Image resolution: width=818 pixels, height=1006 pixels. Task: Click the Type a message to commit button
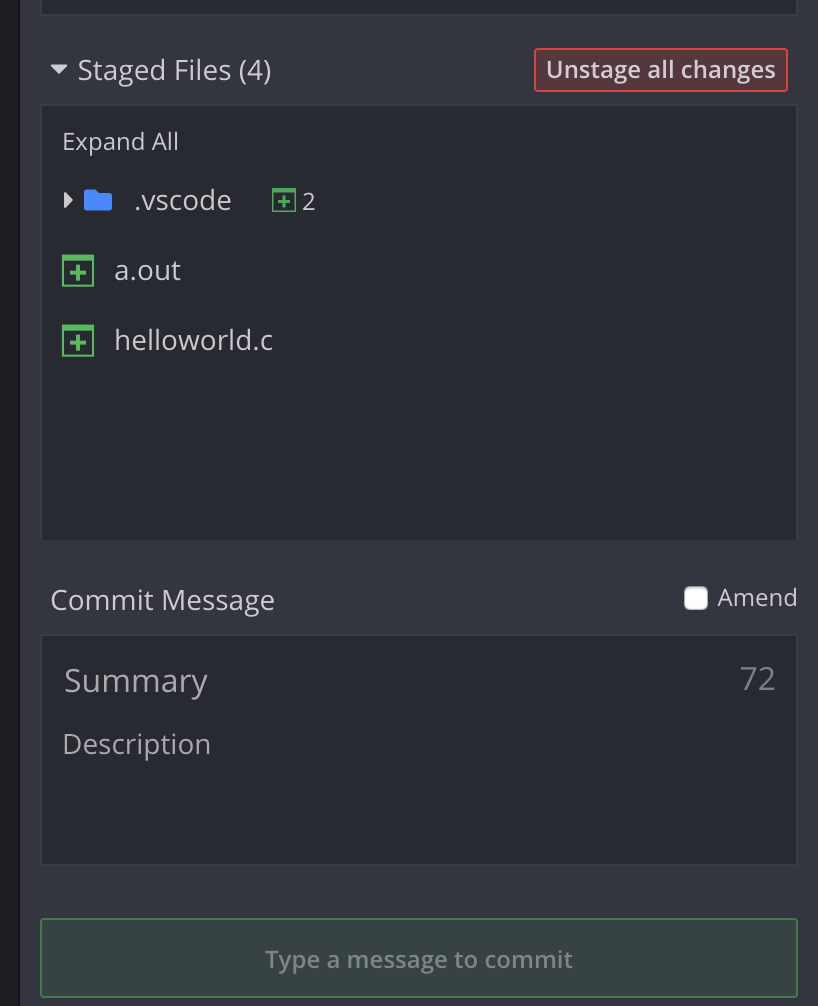418,958
